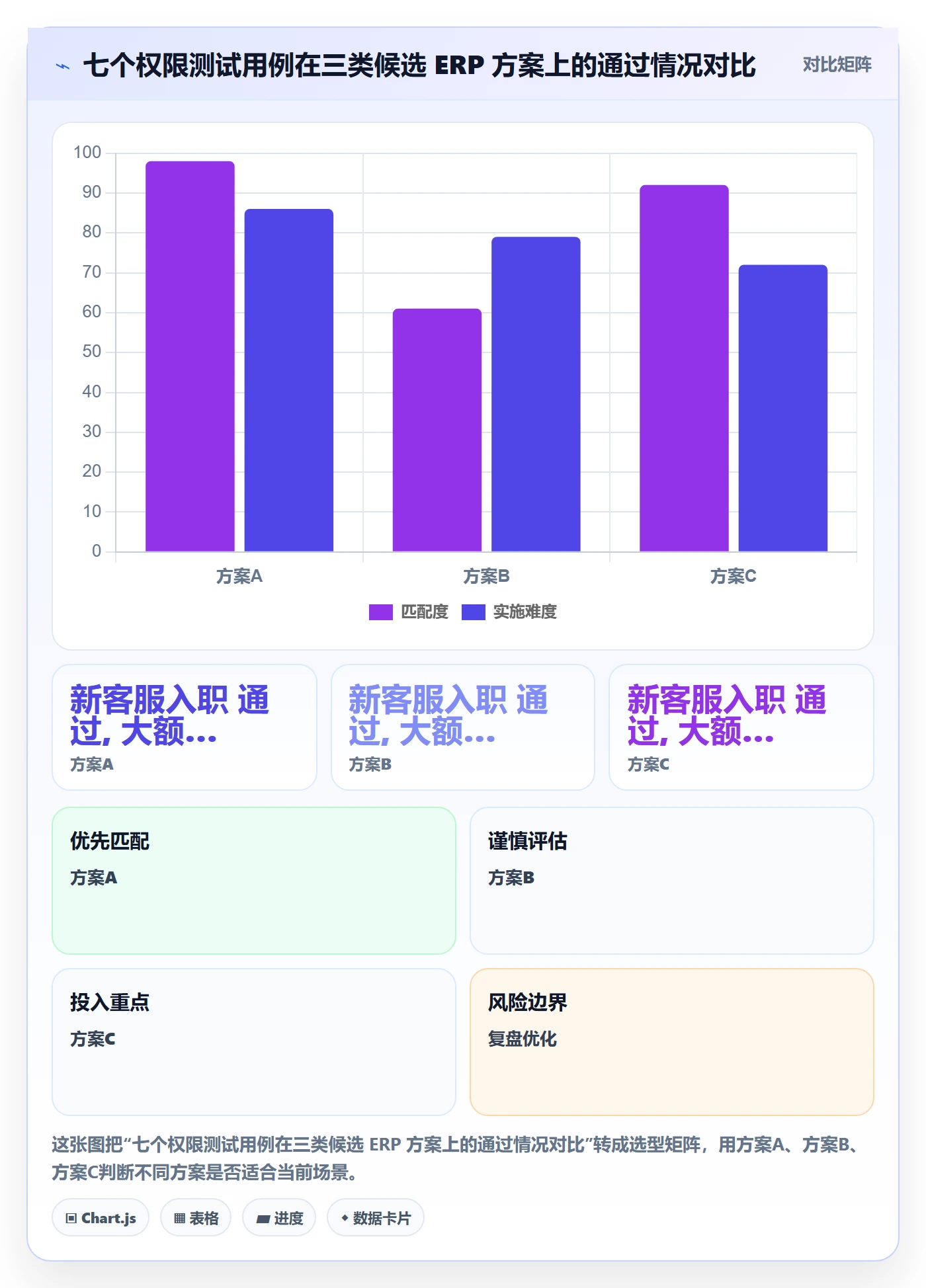Click the 0 value on the y-axis
Viewport: 926px width, 1288px height.
[x=97, y=551]
